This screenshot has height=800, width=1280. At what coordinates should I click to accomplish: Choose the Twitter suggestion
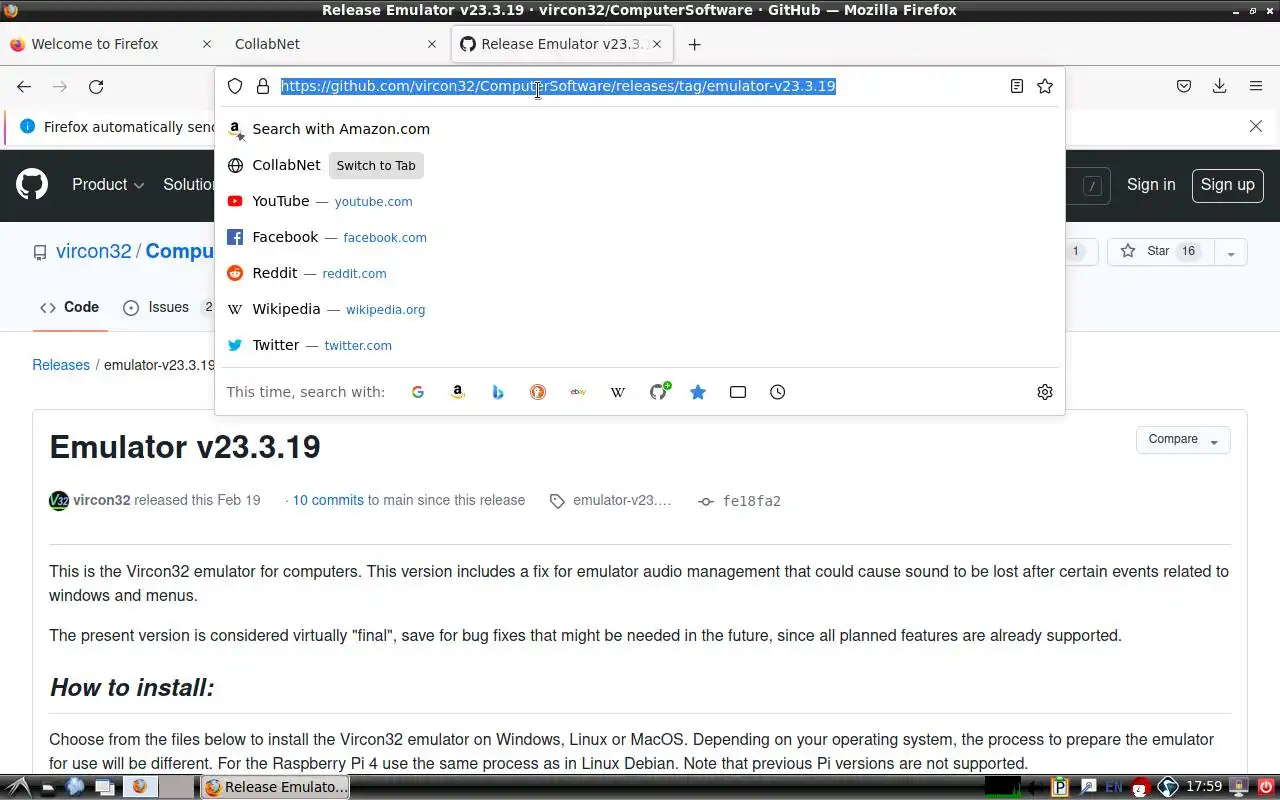pos(640,345)
